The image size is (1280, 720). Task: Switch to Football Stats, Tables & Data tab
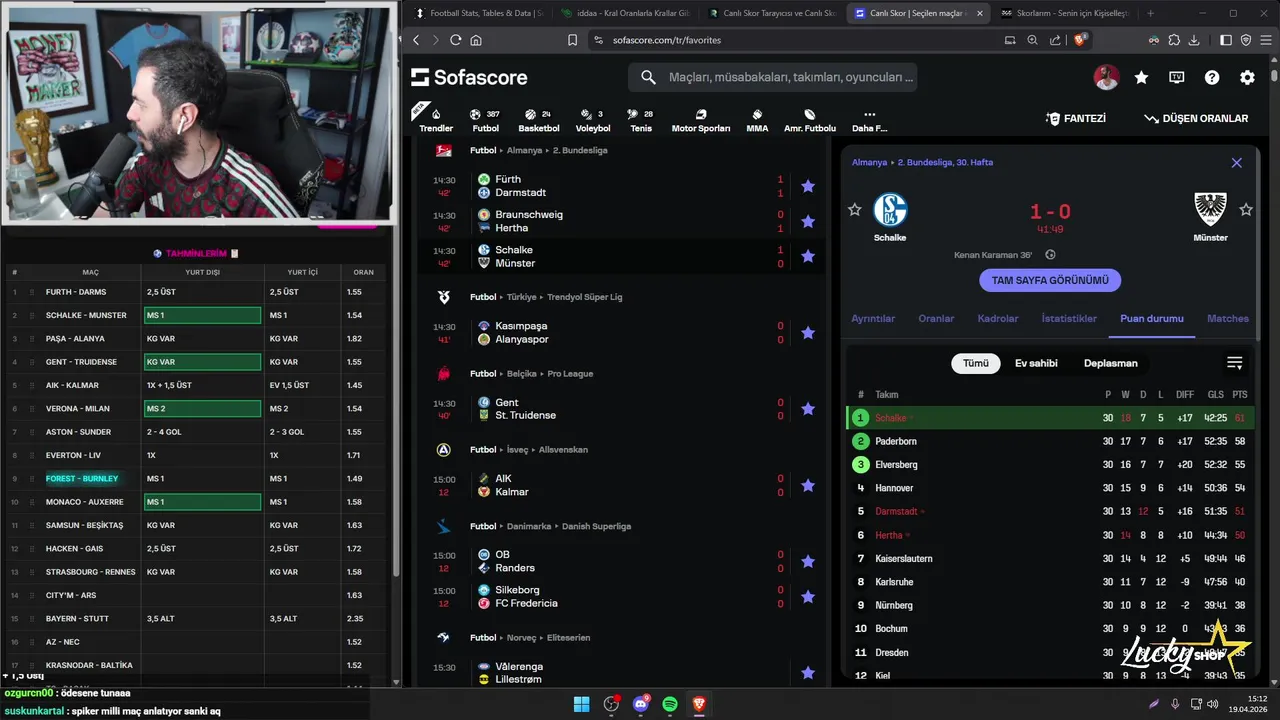(x=478, y=13)
